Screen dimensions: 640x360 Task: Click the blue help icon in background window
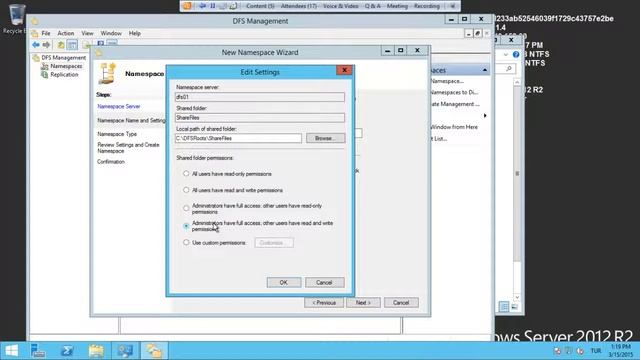[516, 54]
